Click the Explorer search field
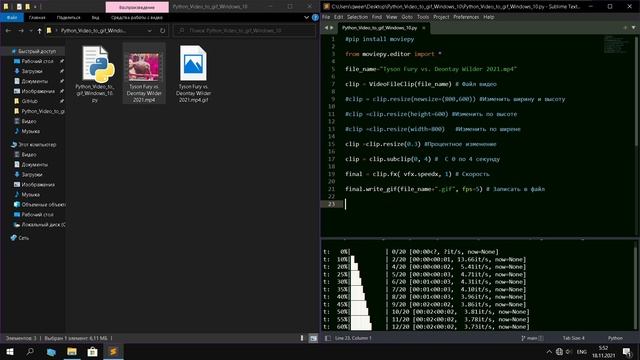Image resolution: width=640 pixels, height=360 pixels. click(244, 31)
